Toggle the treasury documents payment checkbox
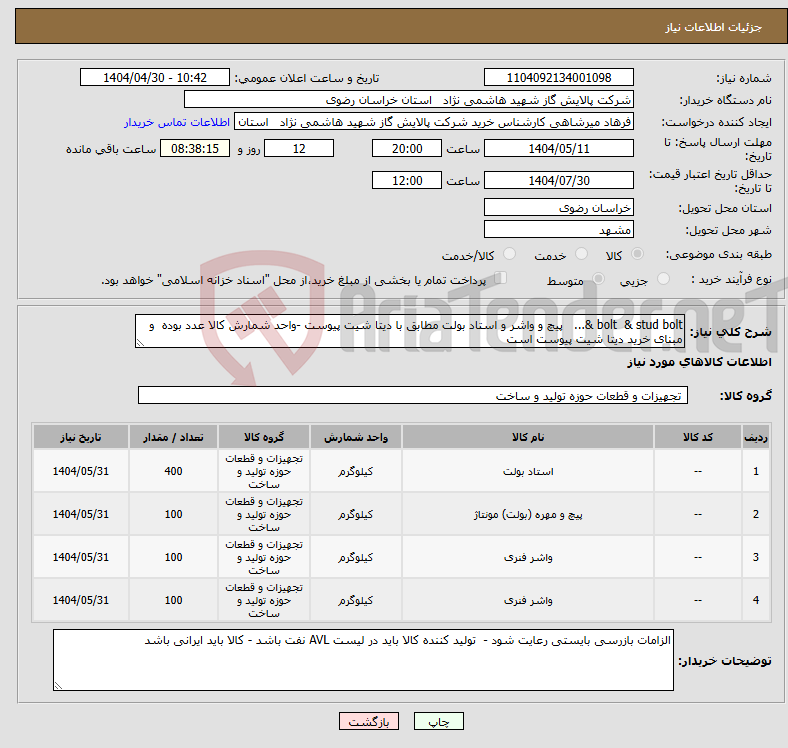This screenshot has height=748, width=788. [502, 279]
